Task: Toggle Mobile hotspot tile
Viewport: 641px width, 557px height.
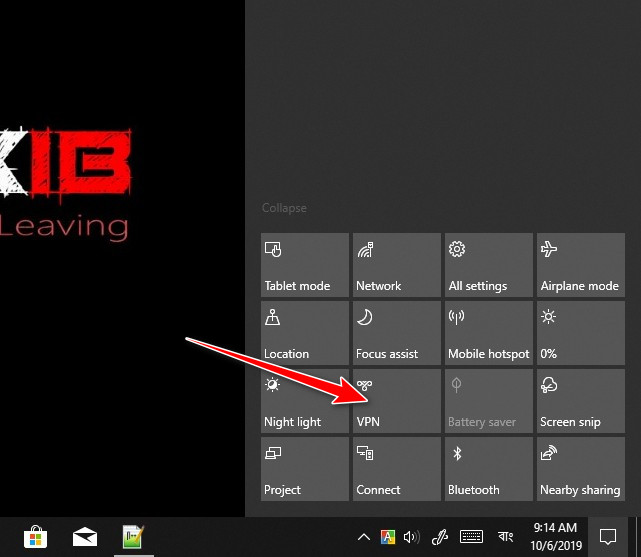Action: pos(489,333)
